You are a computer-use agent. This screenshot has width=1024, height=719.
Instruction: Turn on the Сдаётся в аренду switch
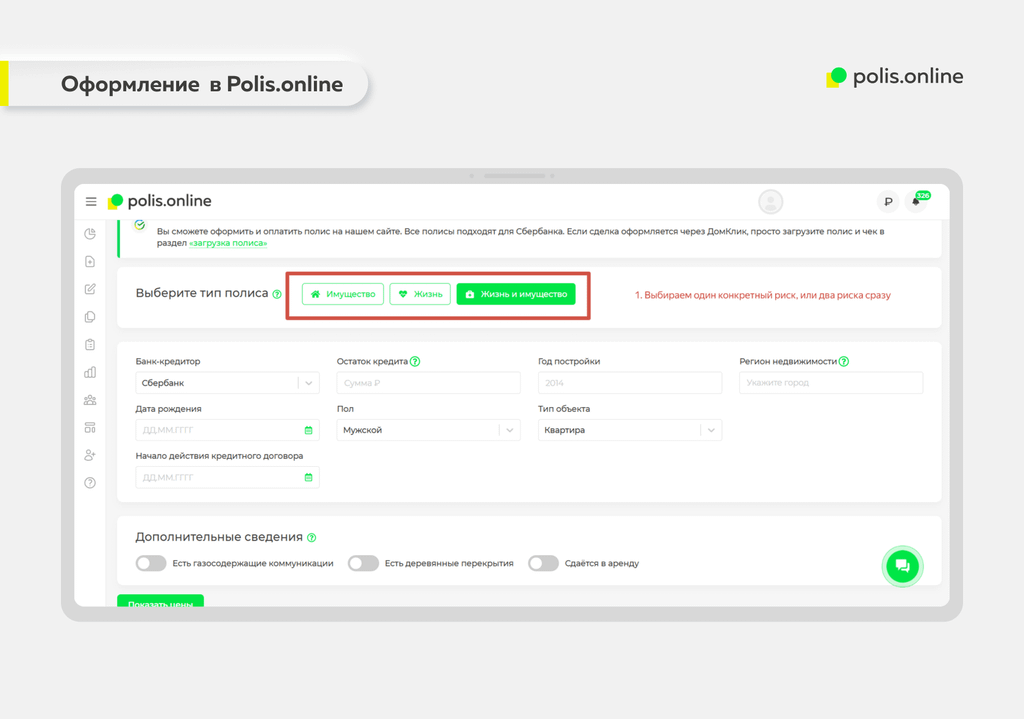click(x=543, y=563)
